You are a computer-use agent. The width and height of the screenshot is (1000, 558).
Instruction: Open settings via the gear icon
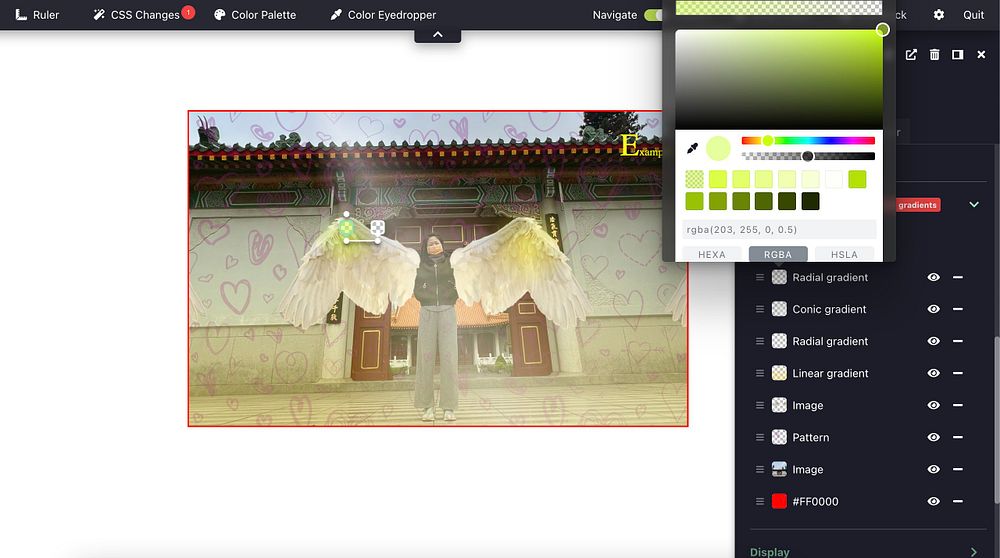point(939,15)
